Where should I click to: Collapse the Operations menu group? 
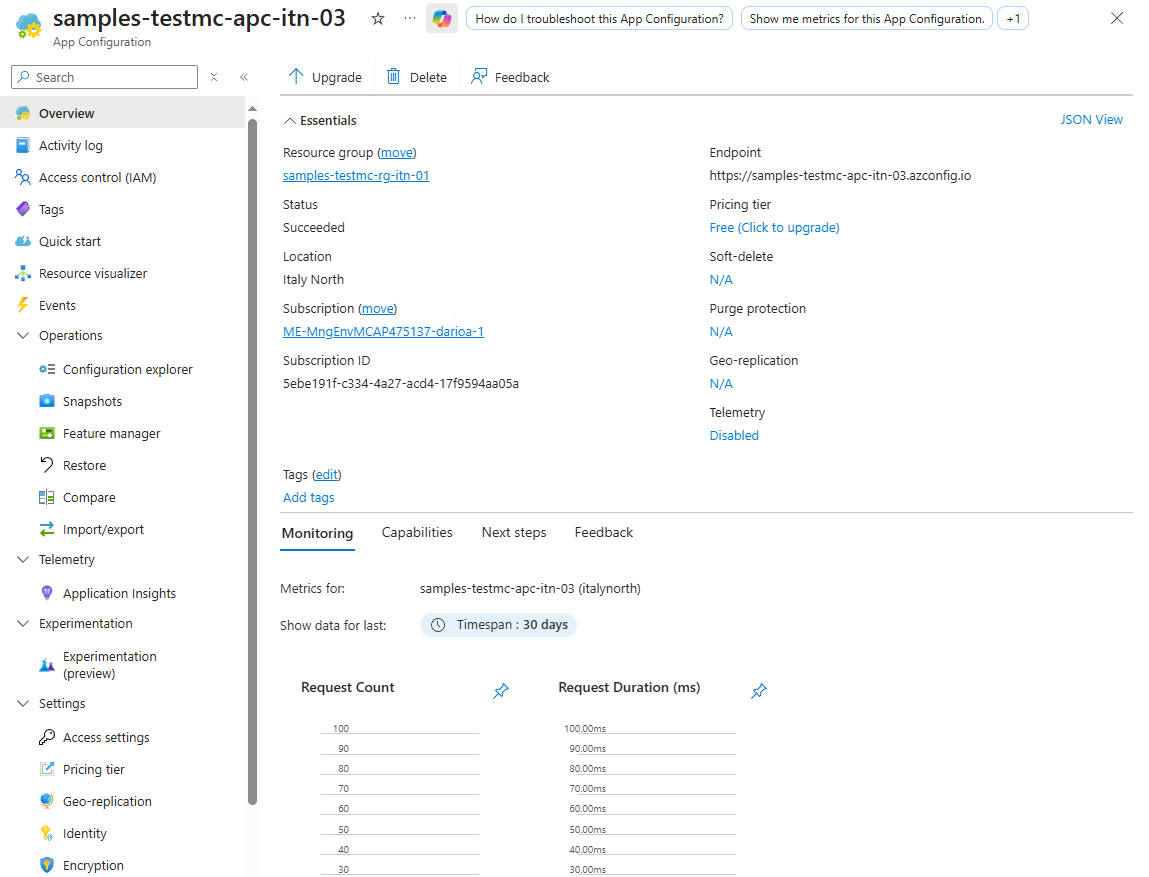click(23, 336)
